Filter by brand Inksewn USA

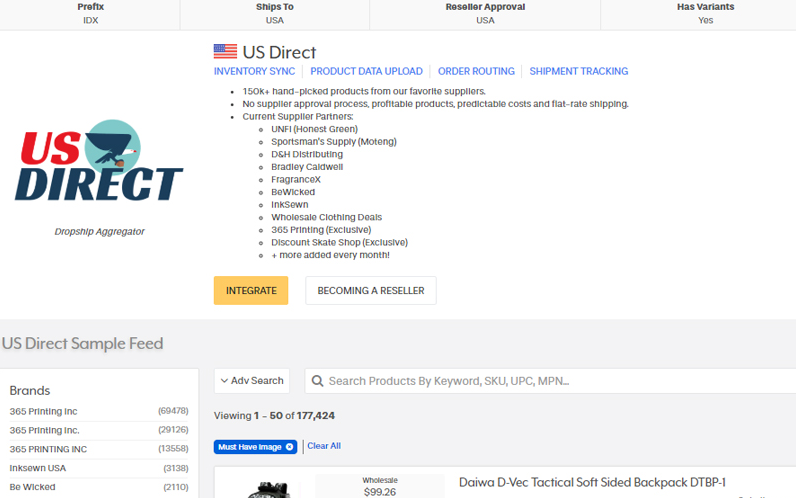pyautogui.click(x=99, y=468)
